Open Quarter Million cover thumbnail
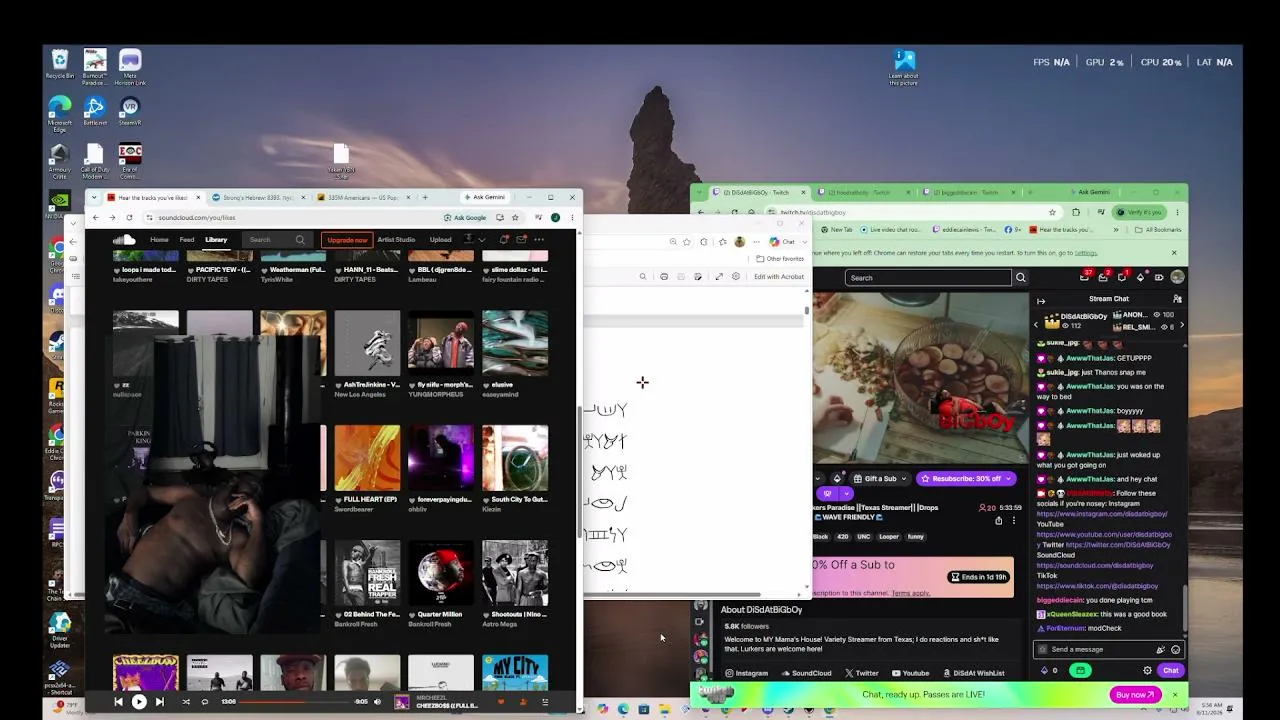The image size is (1280, 720). click(441, 573)
